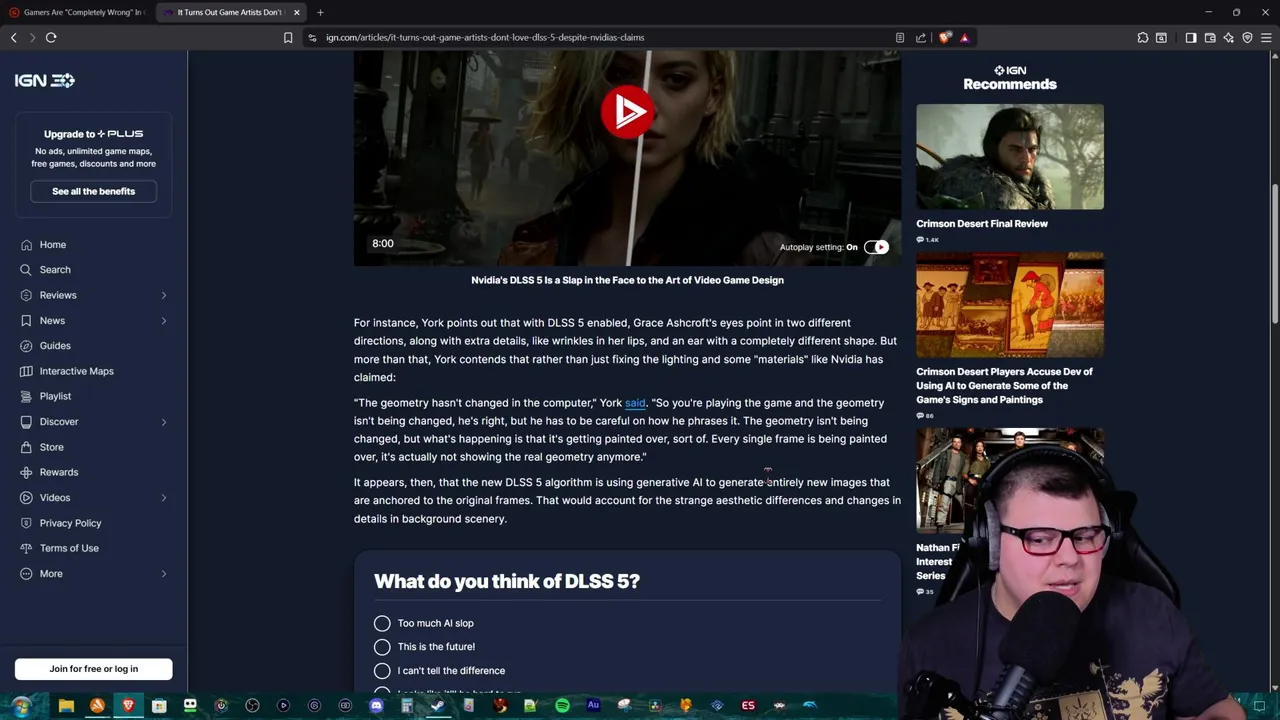Image resolution: width=1280 pixels, height=720 pixels.
Task: Open Steam from the taskbar
Action: coord(437,706)
